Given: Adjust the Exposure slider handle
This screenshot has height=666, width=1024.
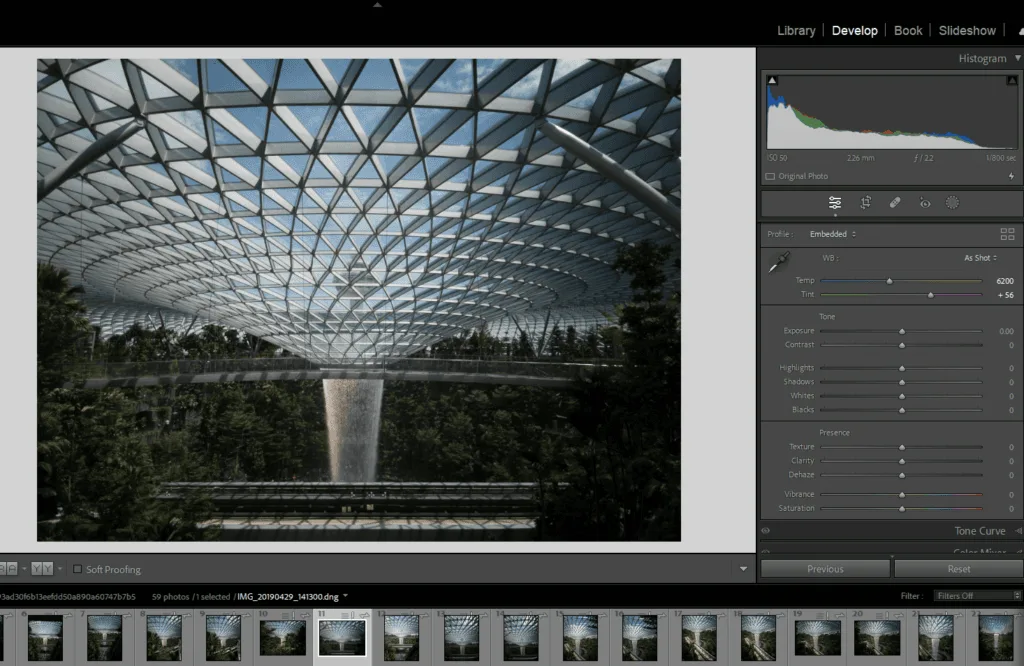Looking at the screenshot, I should 902,332.
